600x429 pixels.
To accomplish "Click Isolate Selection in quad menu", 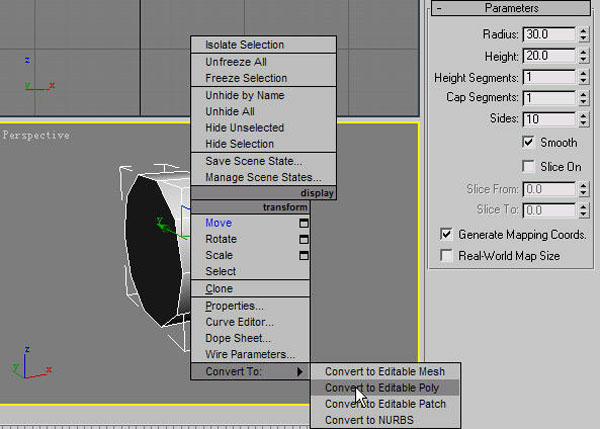I will (x=244, y=45).
